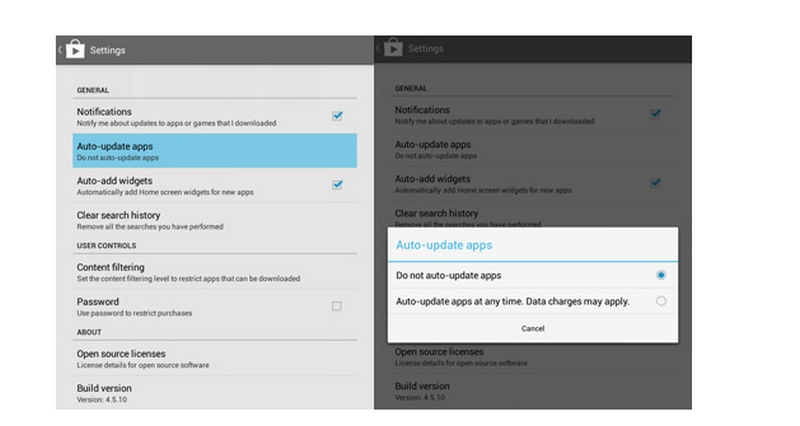This screenshot has width=800, height=426.
Task: Click the Settings title in left header
Action: (x=108, y=49)
